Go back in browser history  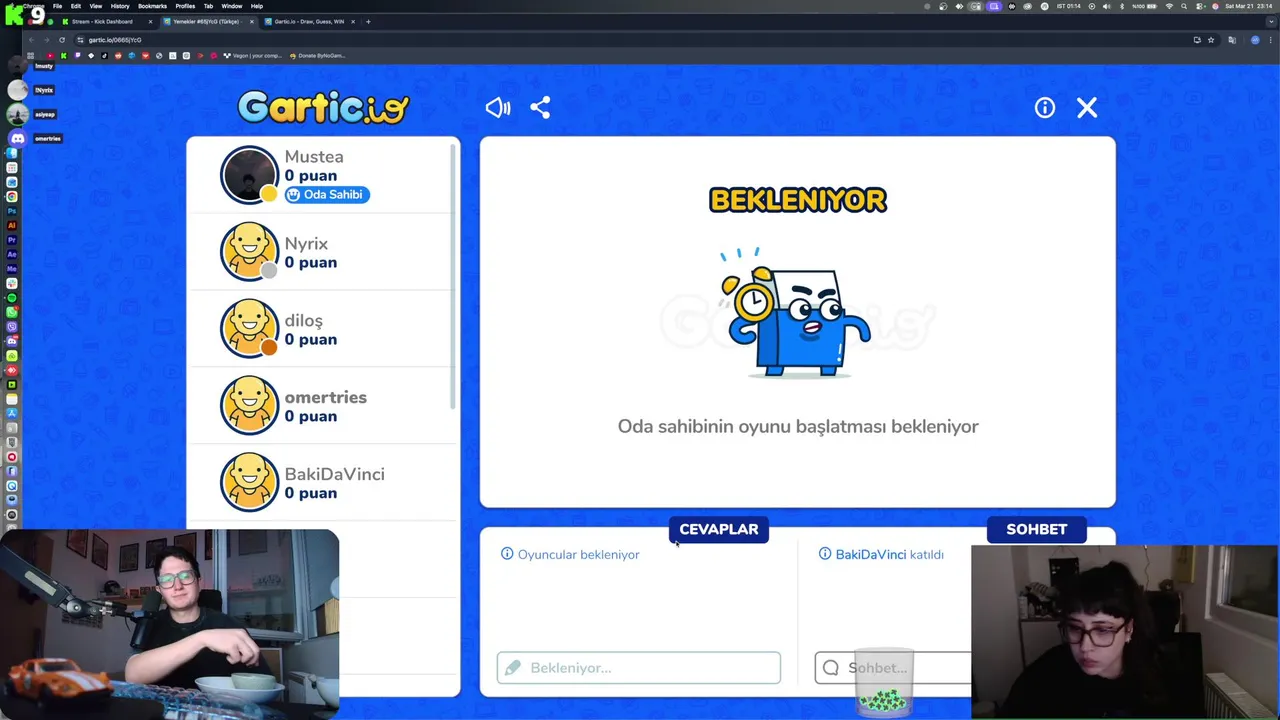click(31, 40)
